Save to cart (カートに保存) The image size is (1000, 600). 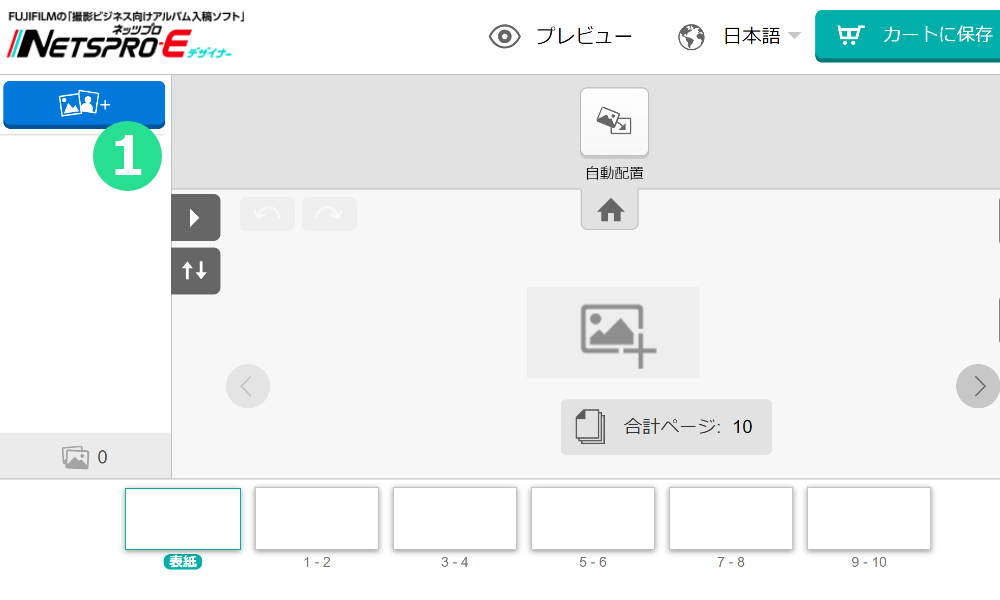(x=908, y=36)
